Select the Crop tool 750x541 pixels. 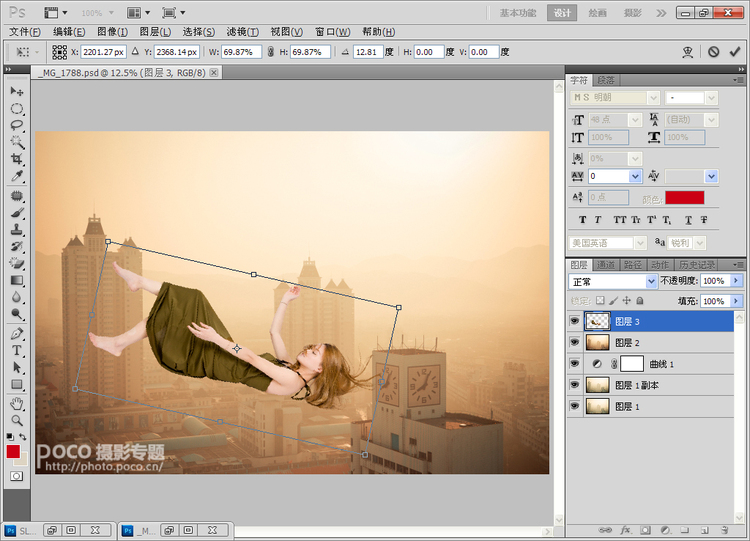click(17, 159)
